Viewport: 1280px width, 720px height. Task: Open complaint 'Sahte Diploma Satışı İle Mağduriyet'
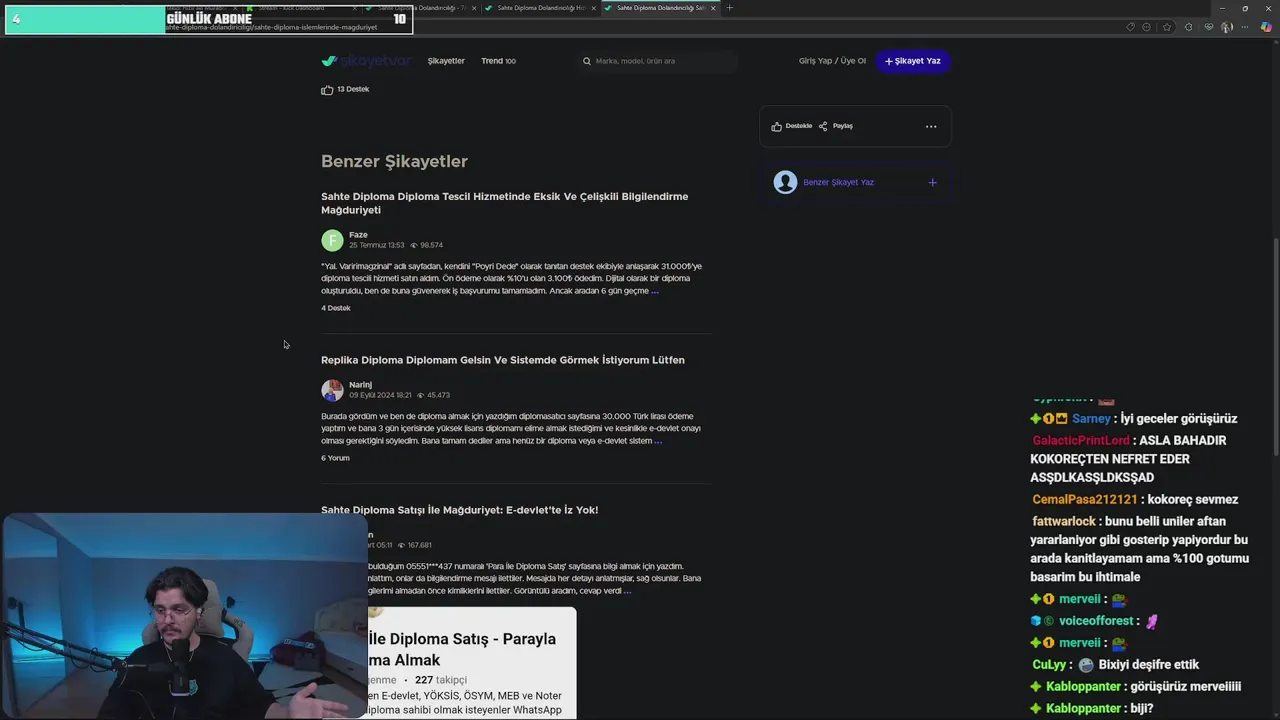(x=459, y=510)
